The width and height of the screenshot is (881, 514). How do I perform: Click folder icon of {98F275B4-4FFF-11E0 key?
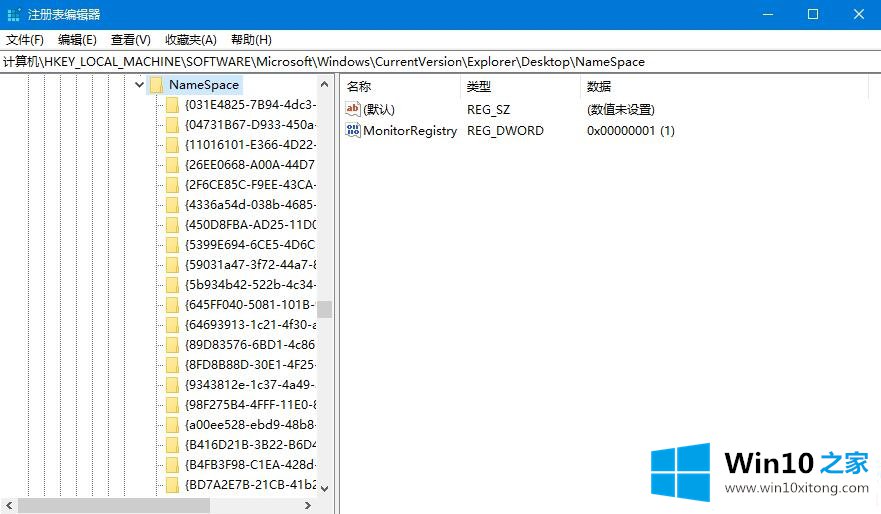[x=172, y=404]
